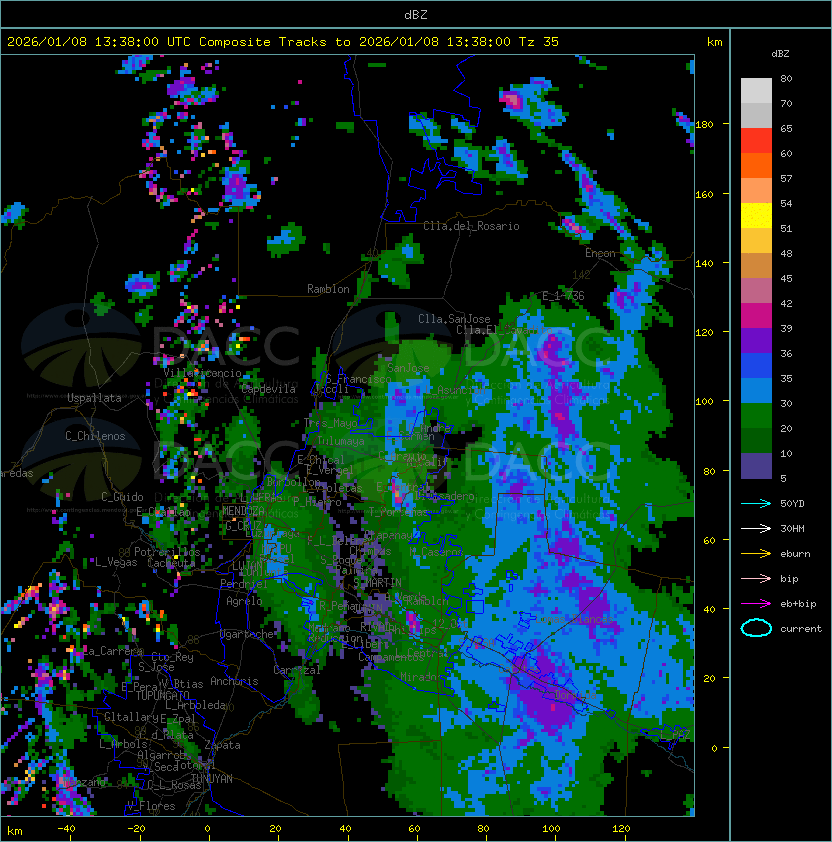
Task: Click the 'current' legend label
Action: tap(801, 629)
